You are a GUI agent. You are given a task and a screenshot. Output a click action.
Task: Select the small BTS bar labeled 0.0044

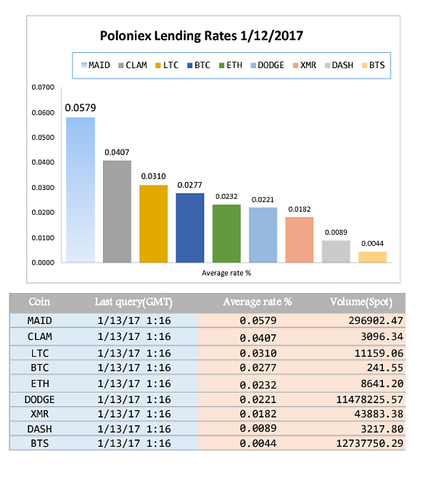373,257
